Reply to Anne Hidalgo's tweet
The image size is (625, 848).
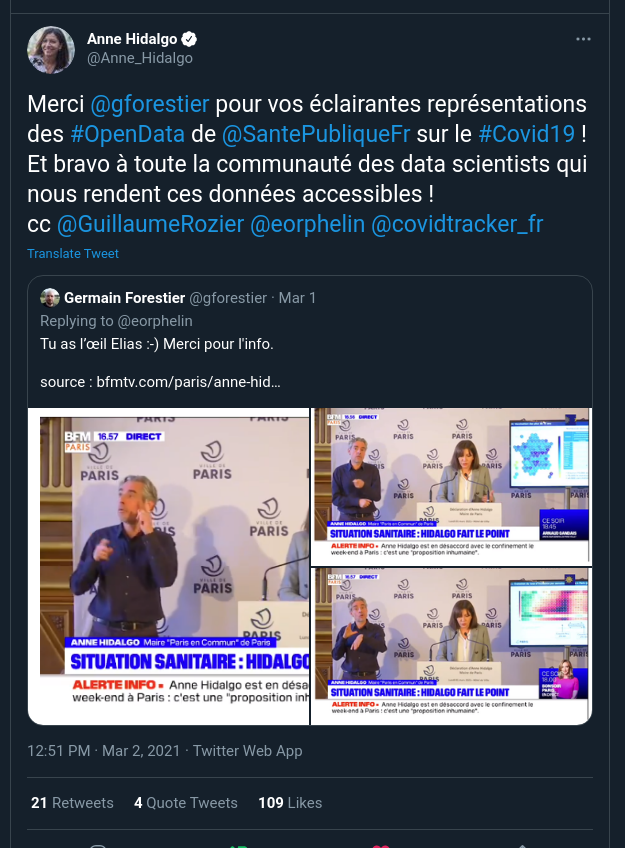97,845
